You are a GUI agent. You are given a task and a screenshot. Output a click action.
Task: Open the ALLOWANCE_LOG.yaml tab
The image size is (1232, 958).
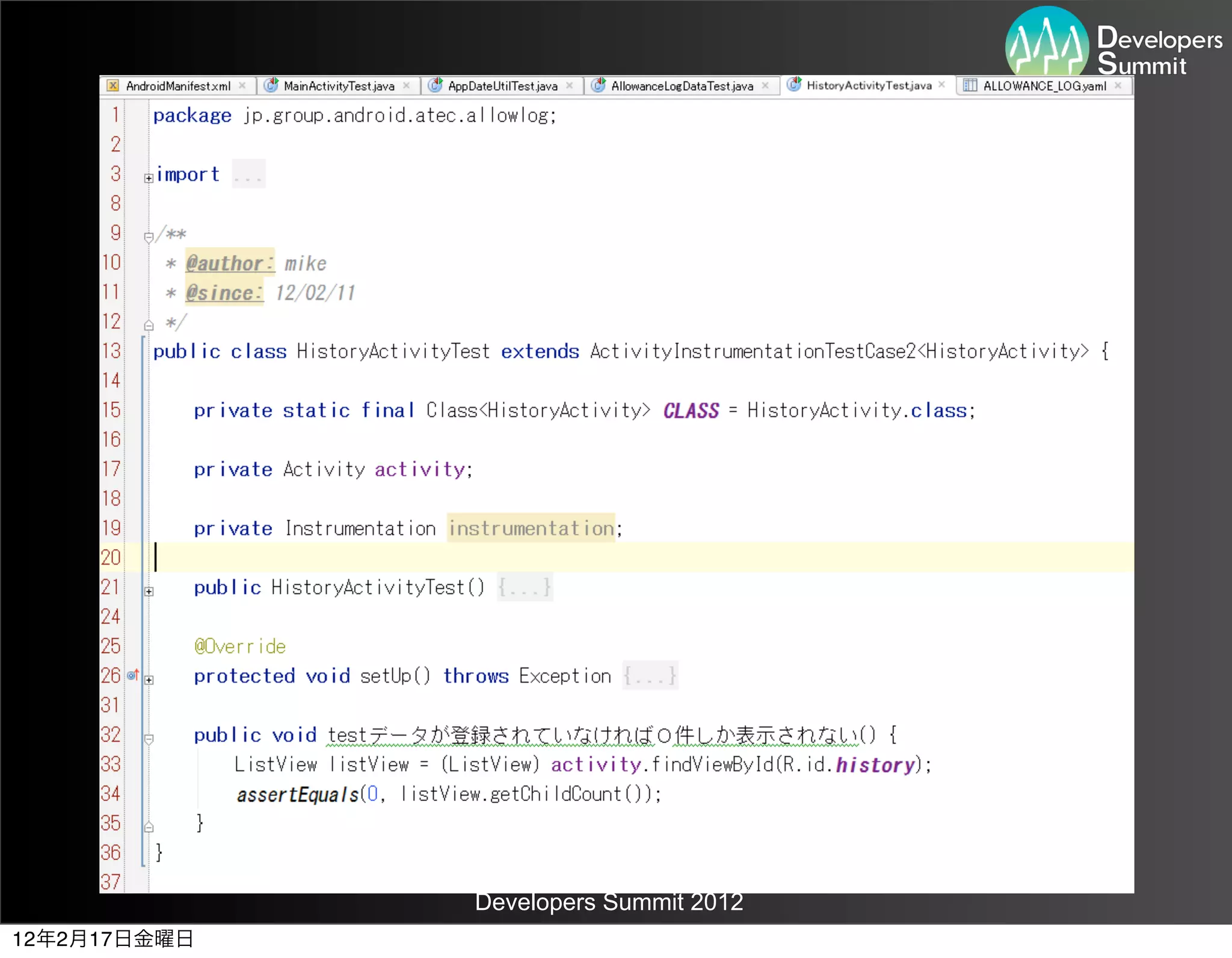(x=1044, y=86)
